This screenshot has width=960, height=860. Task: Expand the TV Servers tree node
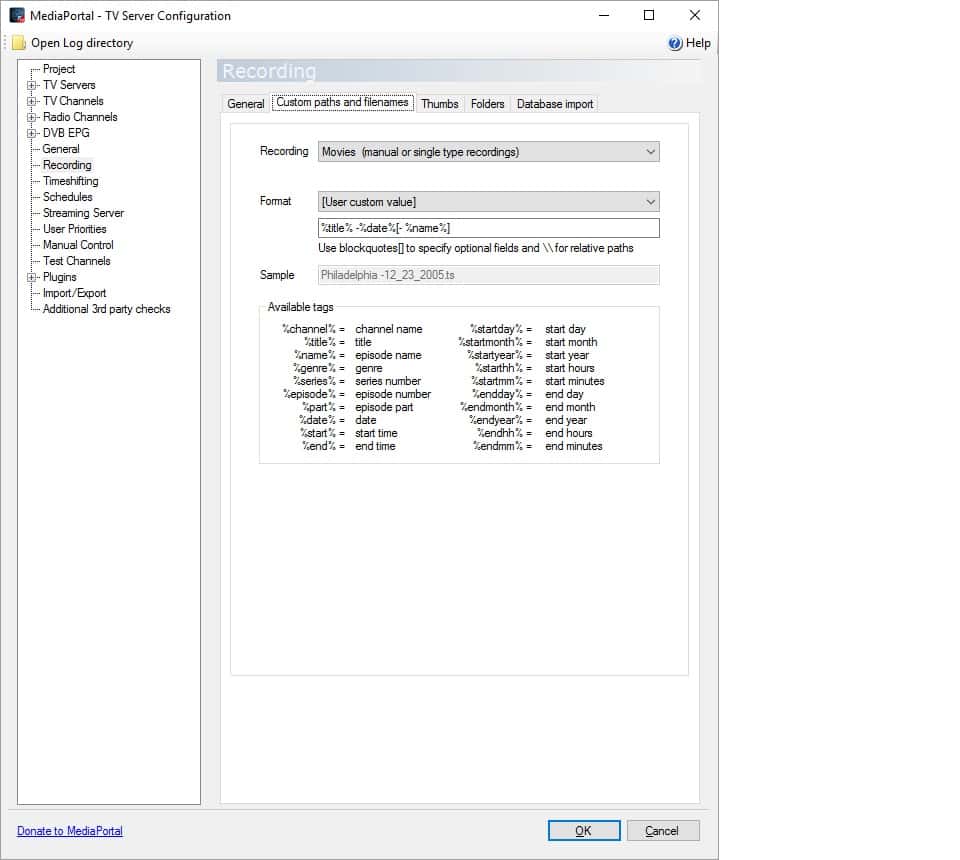[32, 86]
